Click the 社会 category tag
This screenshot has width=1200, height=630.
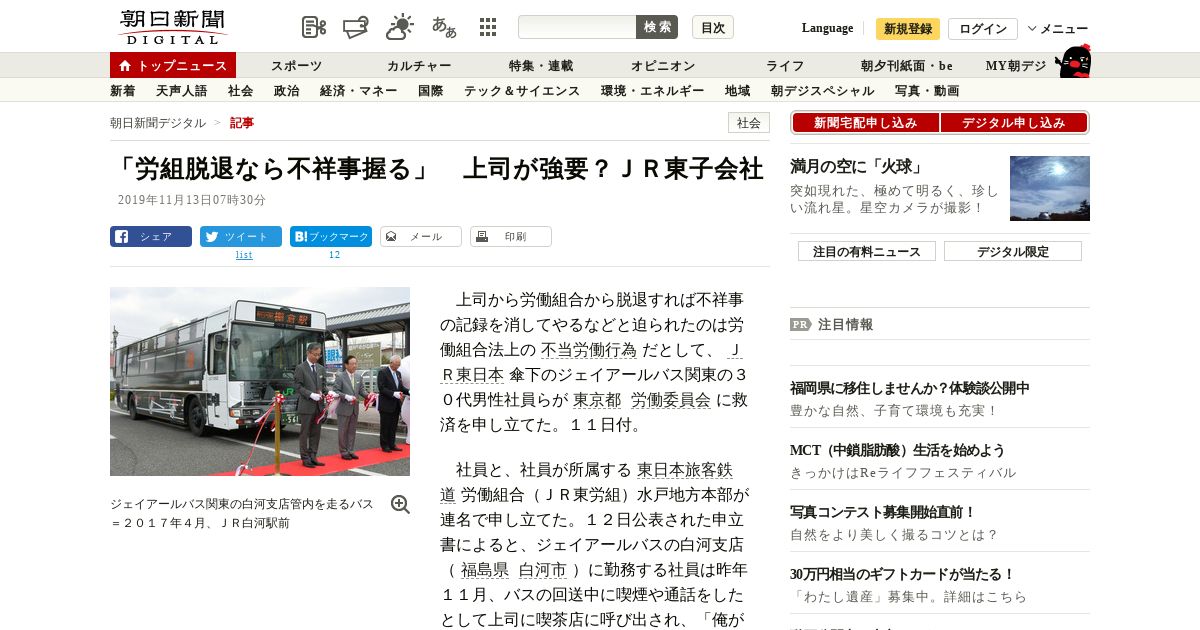tap(749, 123)
